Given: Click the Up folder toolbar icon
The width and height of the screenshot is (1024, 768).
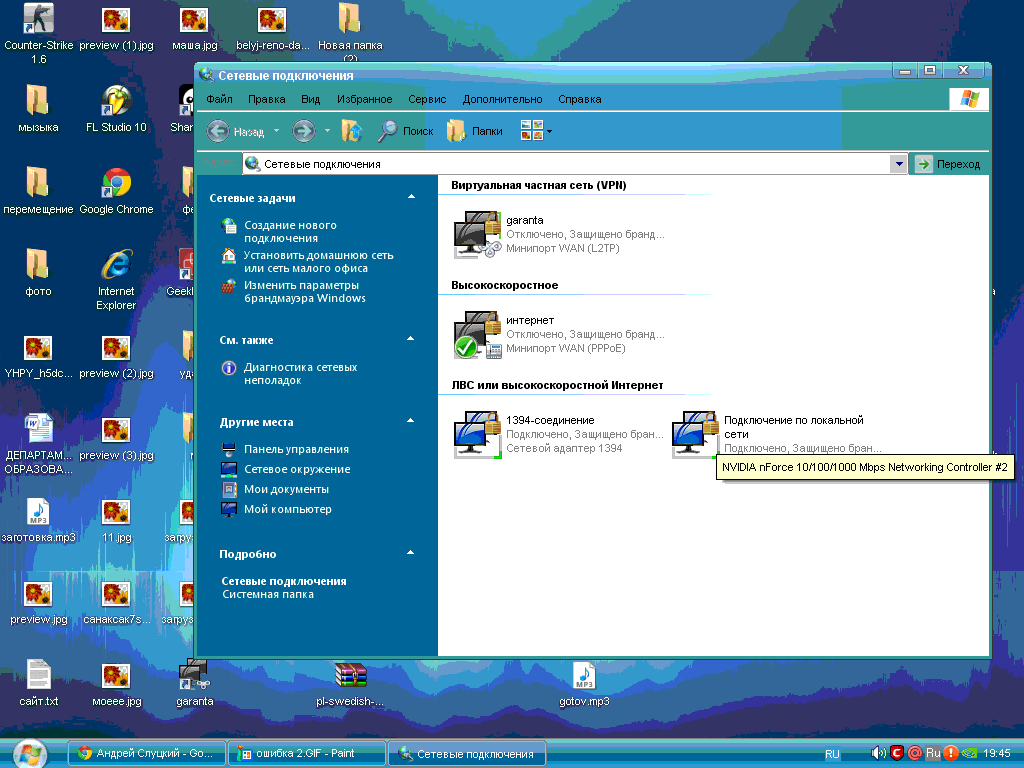Looking at the screenshot, I should coord(351,131).
